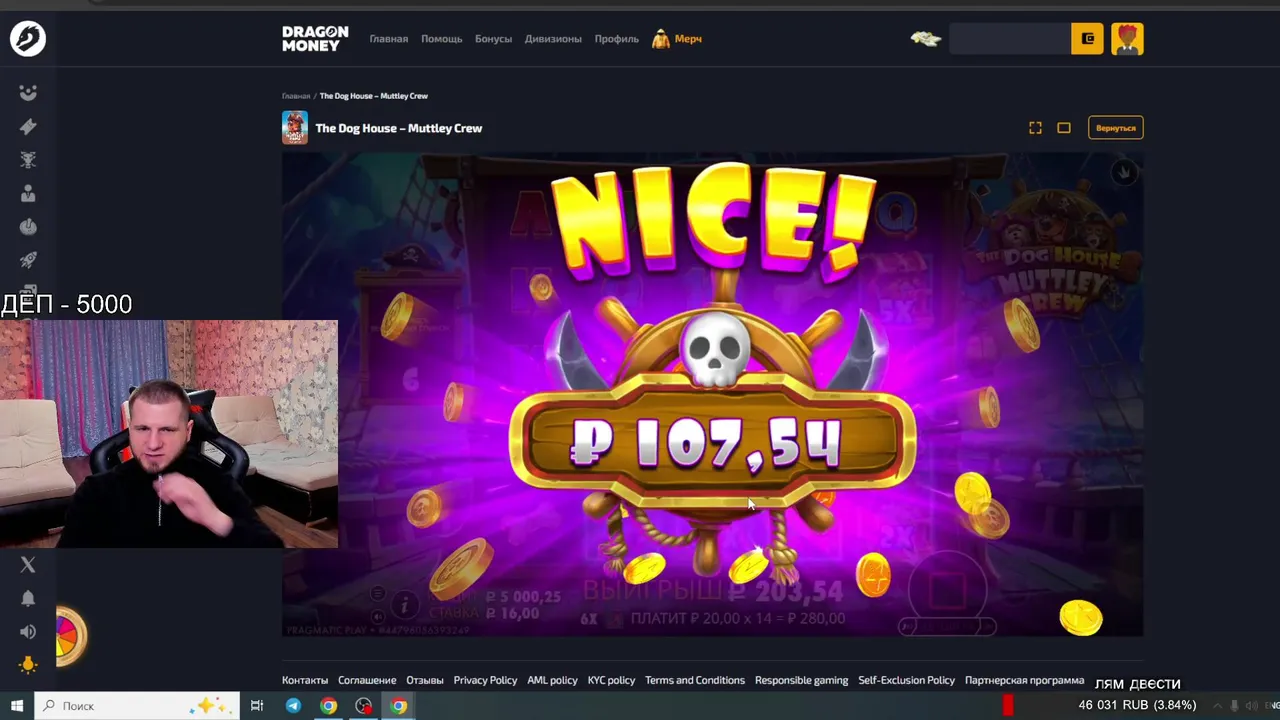Open the user avatar profile picture
The image size is (1280, 720).
coord(1127,39)
